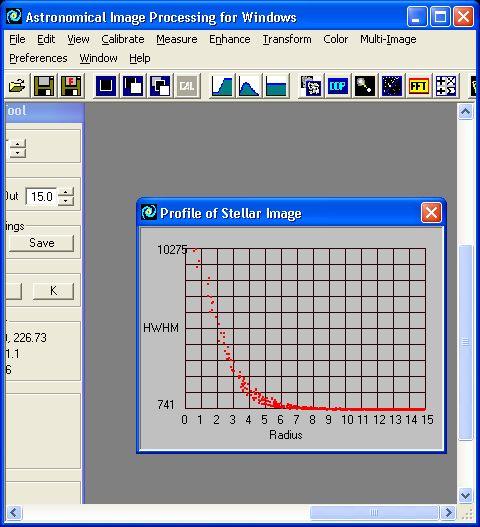Click the Save button in the tool panel
The image size is (480, 527).
click(x=41, y=243)
